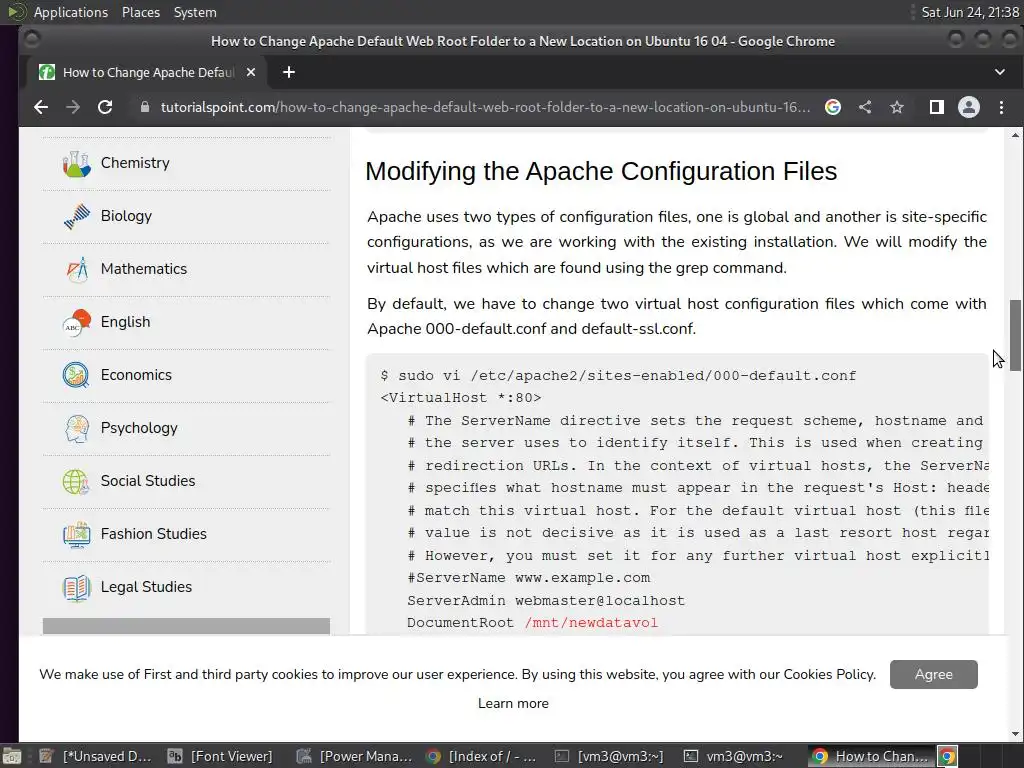This screenshot has width=1024, height=768.
Task: Click the Modifying the Apache Configuration Files heading
Action: 601,171
